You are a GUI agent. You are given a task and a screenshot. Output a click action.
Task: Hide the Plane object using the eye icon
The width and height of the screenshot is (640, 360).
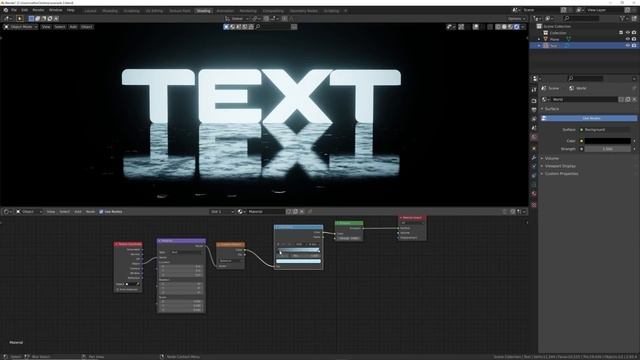(x=628, y=40)
